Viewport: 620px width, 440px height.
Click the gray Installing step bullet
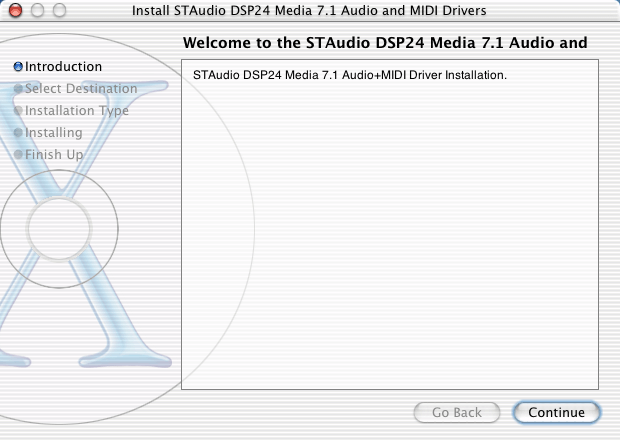tap(18, 132)
